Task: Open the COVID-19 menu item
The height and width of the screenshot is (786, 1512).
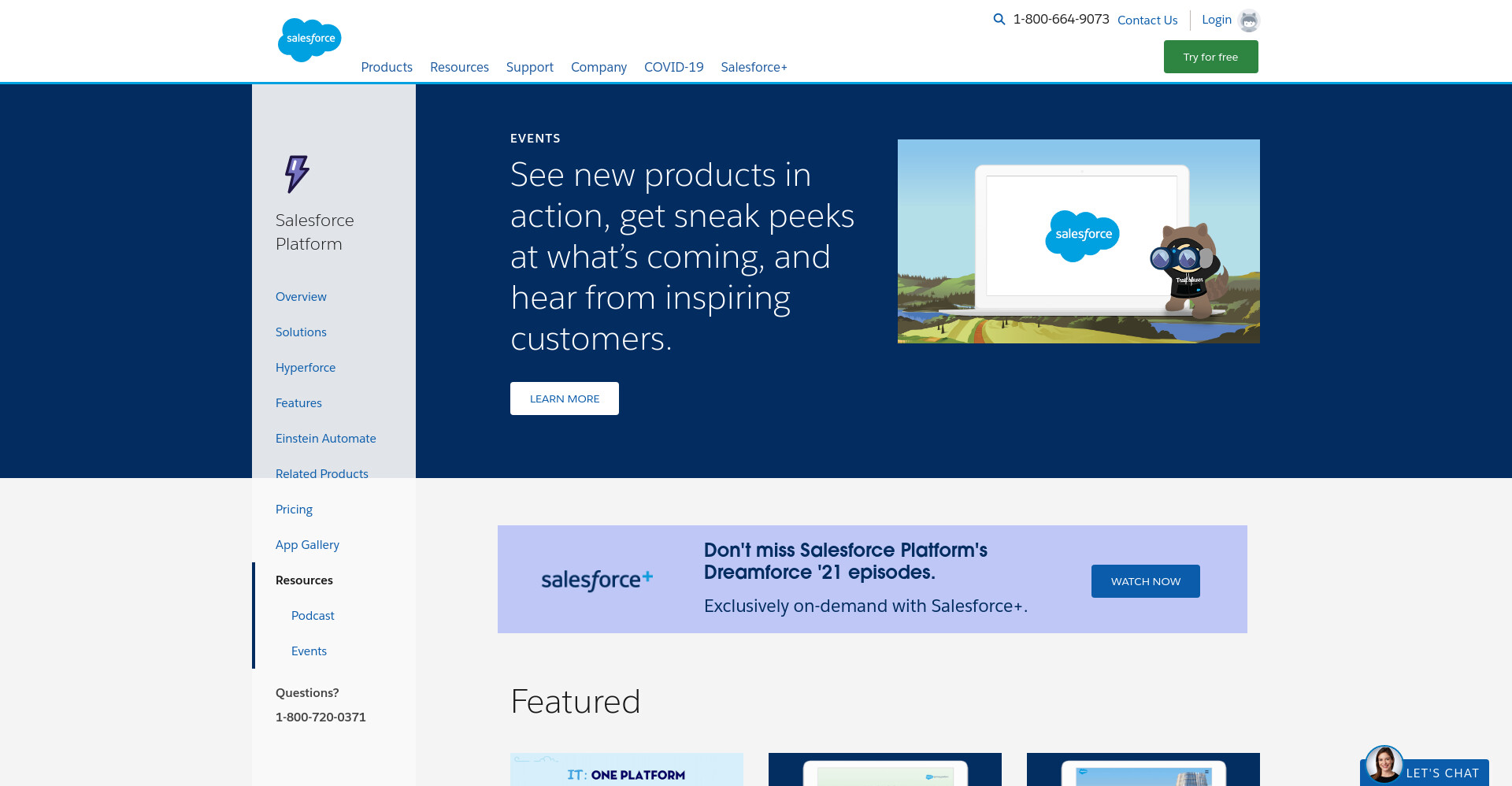Action: coord(673,67)
